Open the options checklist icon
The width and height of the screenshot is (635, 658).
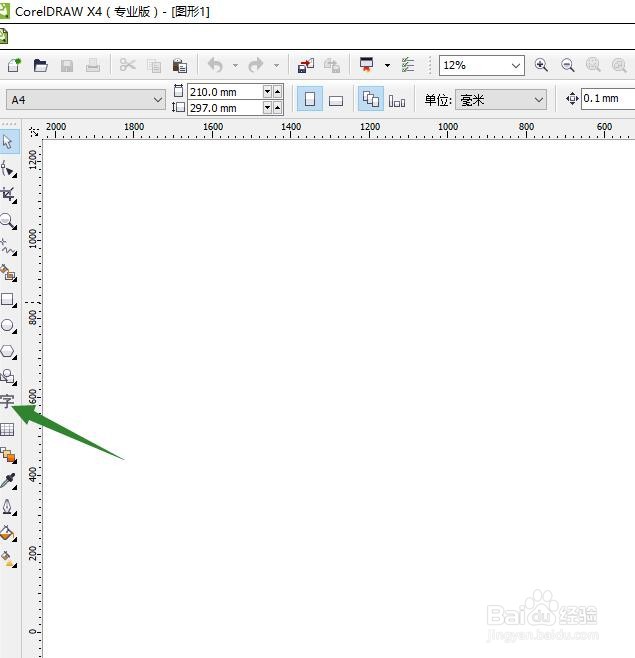click(408, 65)
